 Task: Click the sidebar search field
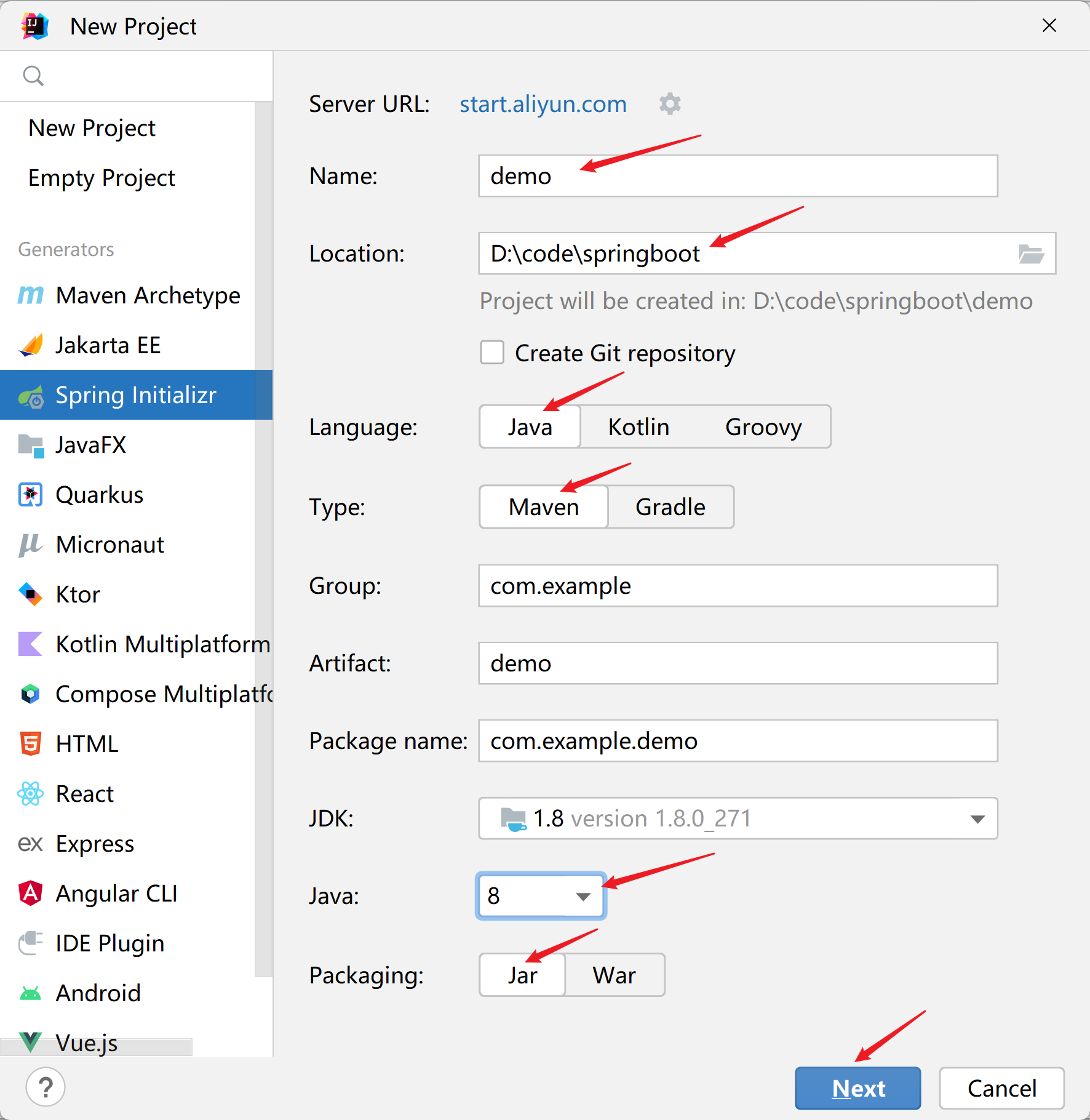coord(137,76)
